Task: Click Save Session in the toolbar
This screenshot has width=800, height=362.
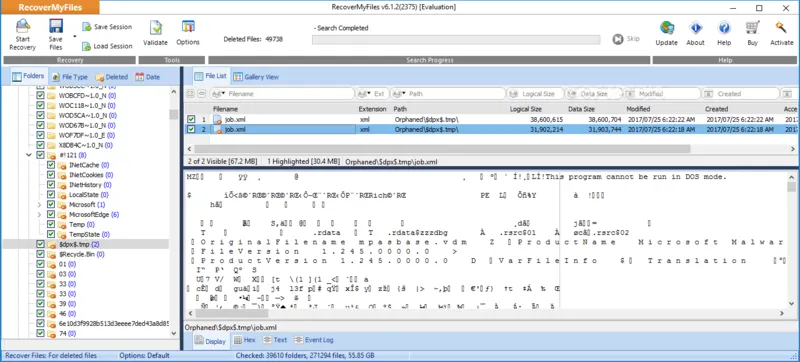Action: pyautogui.click(x=107, y=27)
